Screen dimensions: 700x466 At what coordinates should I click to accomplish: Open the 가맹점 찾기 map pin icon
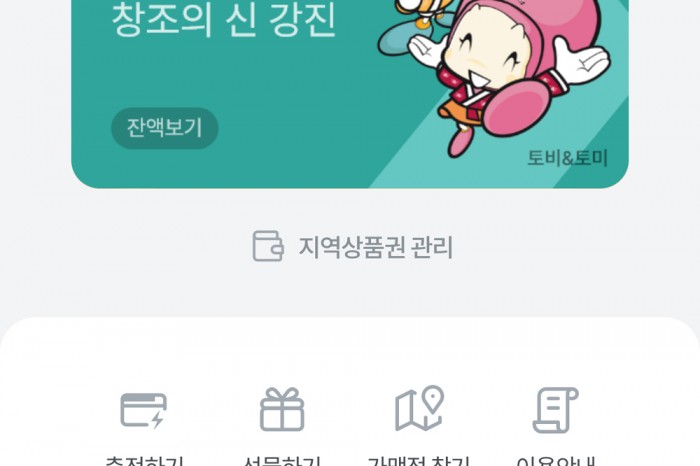[x=420, y=408]
